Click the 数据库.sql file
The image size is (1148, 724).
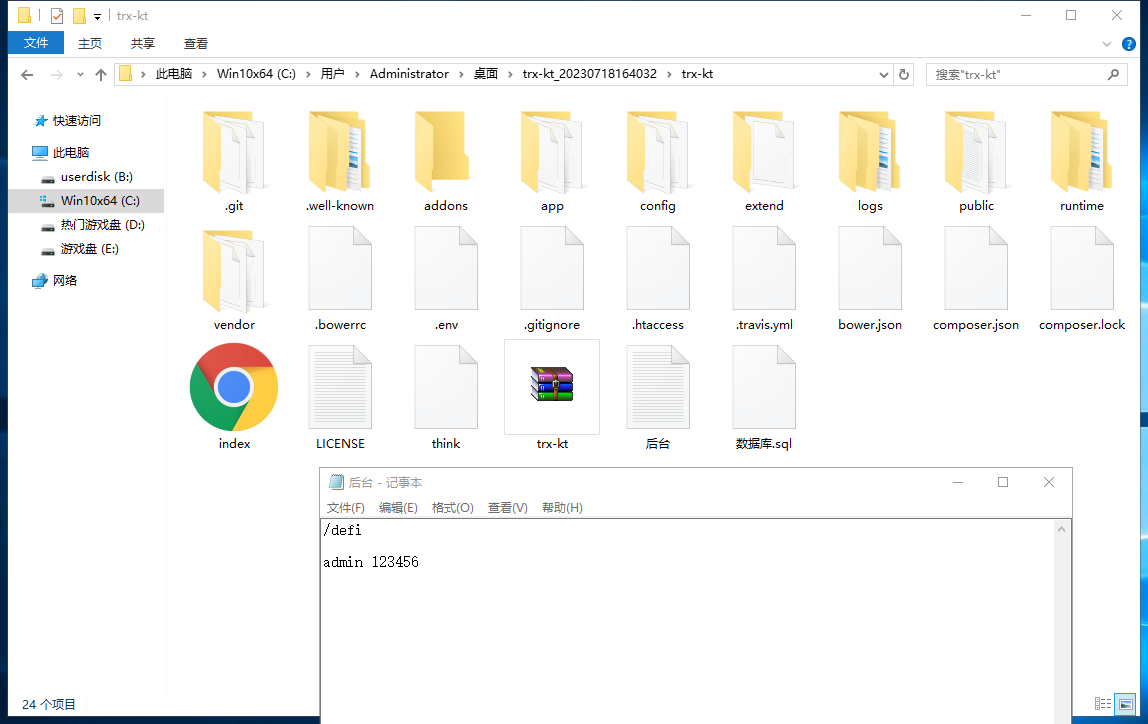(764, 388)
